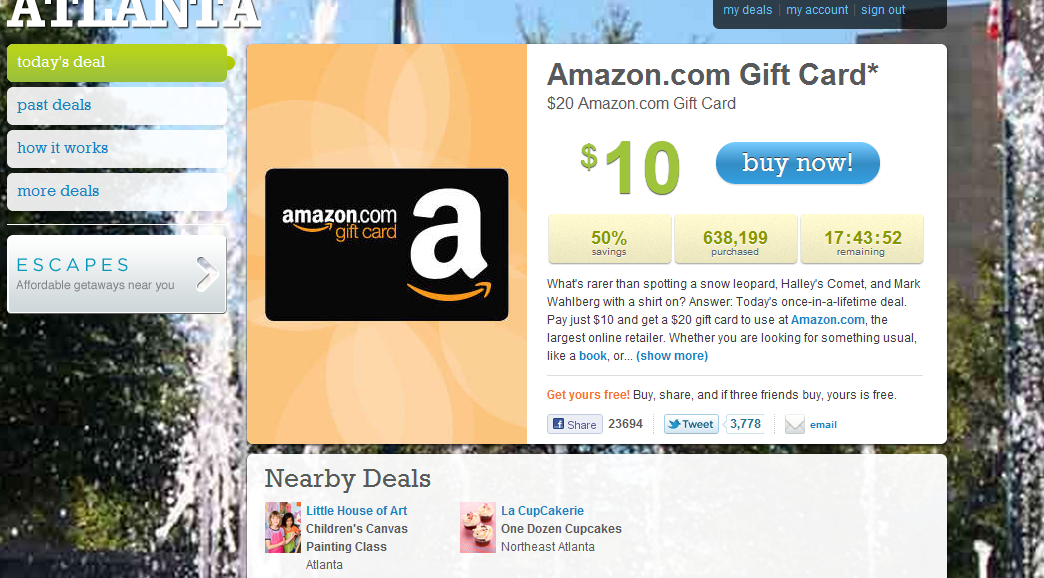
Task: Click the Atlanta city logo
Action: (x=134, y=13)
